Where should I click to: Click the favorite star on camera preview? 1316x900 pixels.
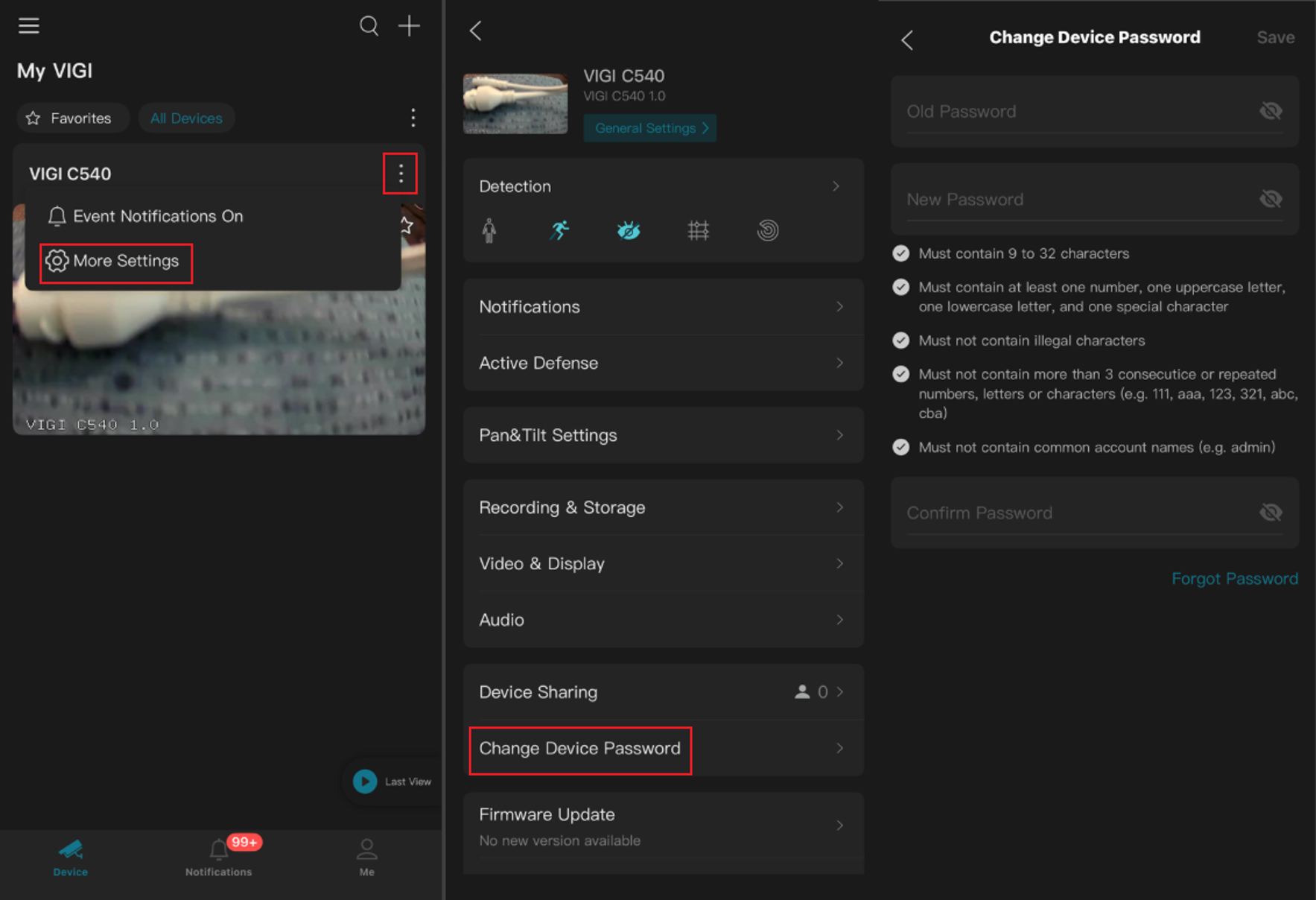(x=407, y=224)
